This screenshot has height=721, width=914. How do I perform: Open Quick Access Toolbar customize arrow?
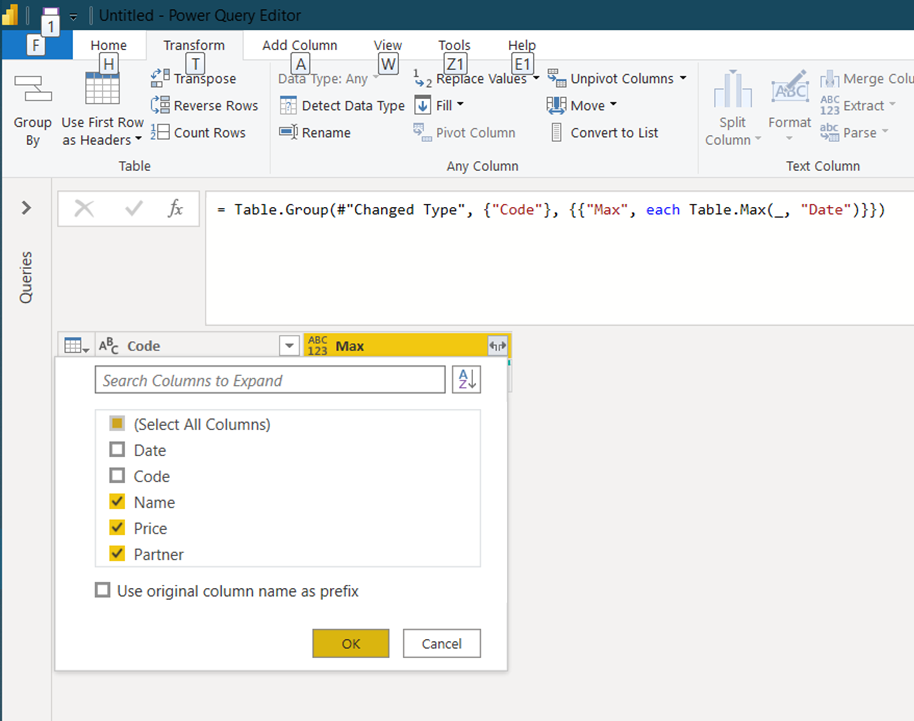[x=73, y=16]
